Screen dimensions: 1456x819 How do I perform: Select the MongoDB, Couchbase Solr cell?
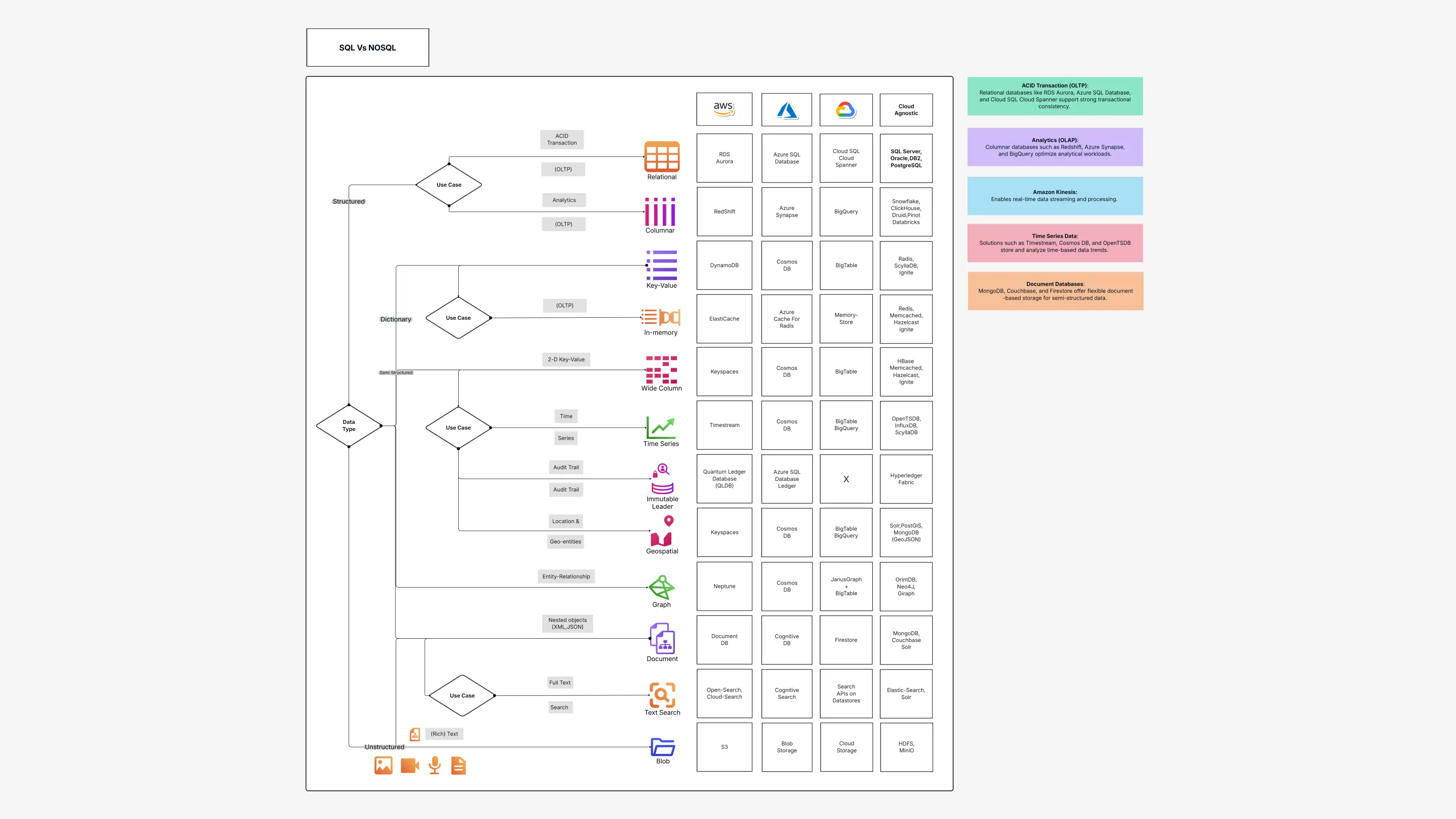906,640
